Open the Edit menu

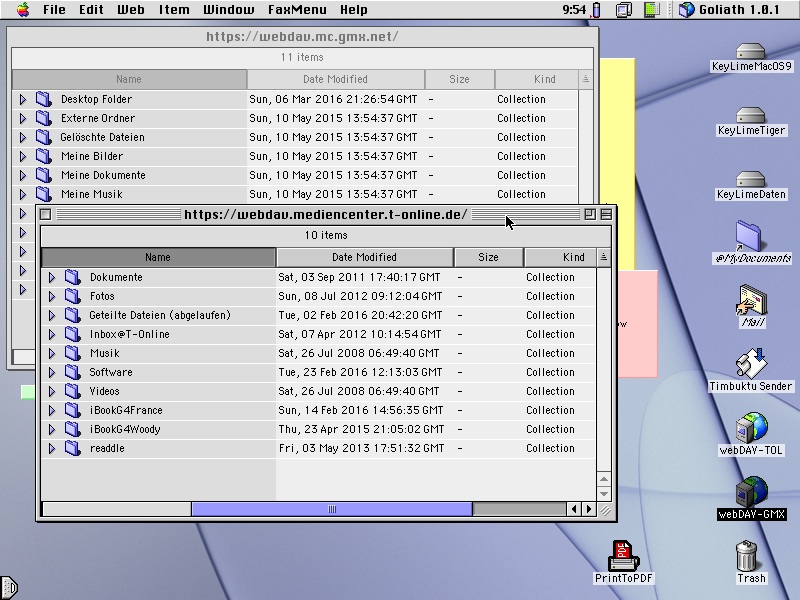point(91,10)
